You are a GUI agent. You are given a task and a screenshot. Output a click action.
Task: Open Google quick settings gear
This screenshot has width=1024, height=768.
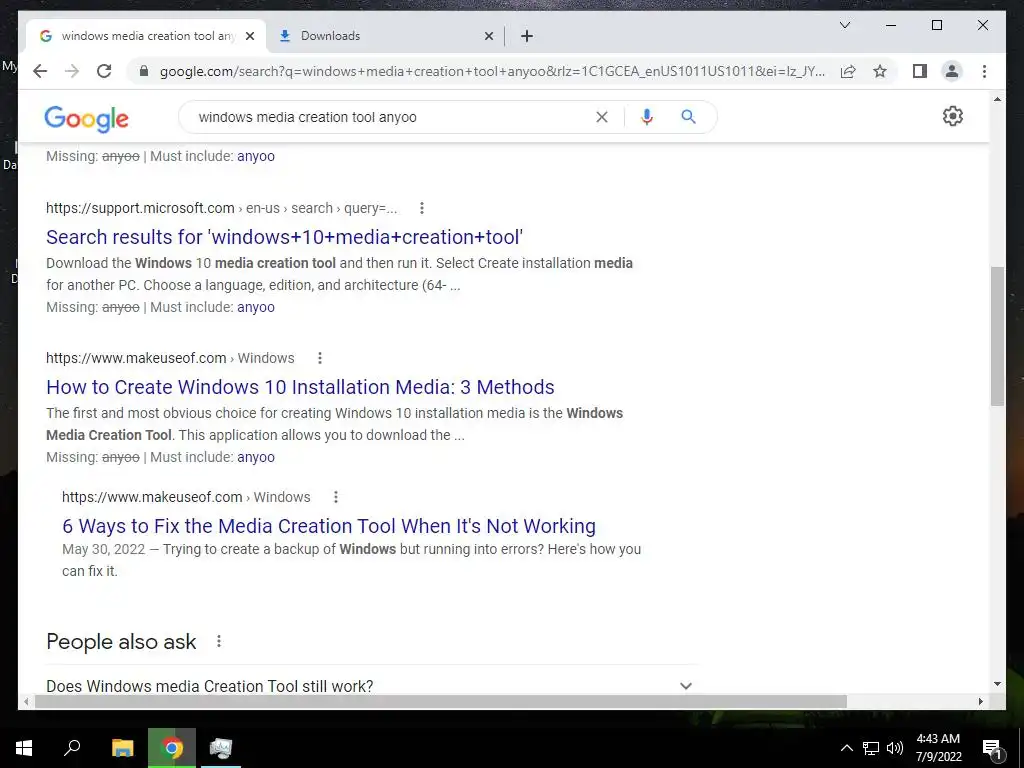pos(953,116)
